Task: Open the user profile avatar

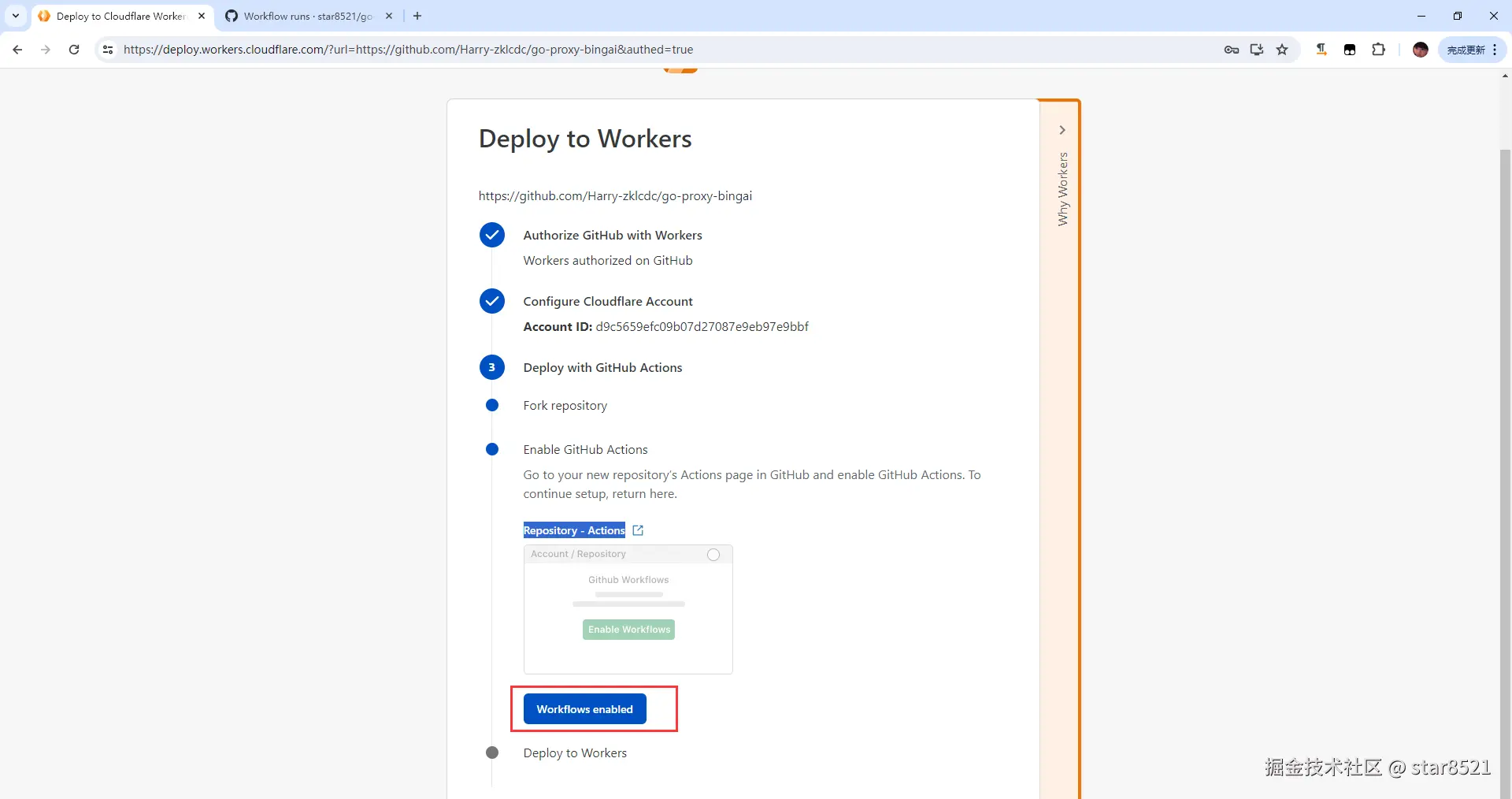Action: point(1421,50)
